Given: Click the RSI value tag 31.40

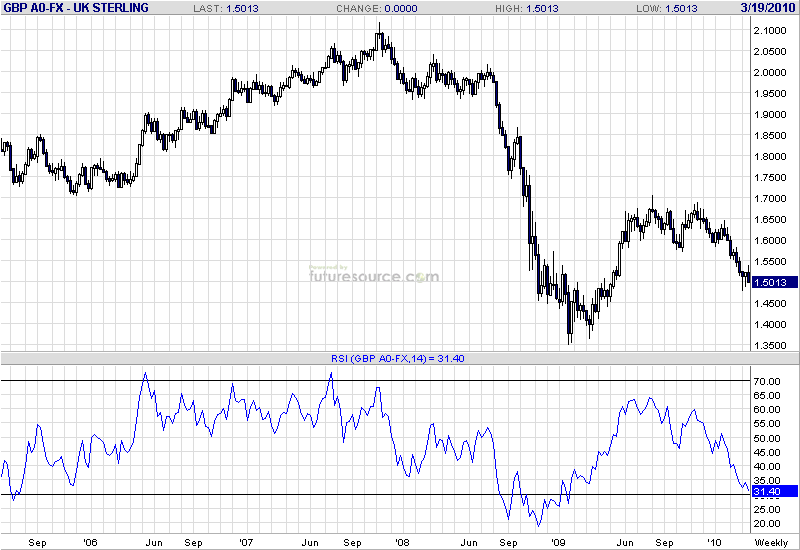Looking at the screenshot, I should (x=774, y=492).
